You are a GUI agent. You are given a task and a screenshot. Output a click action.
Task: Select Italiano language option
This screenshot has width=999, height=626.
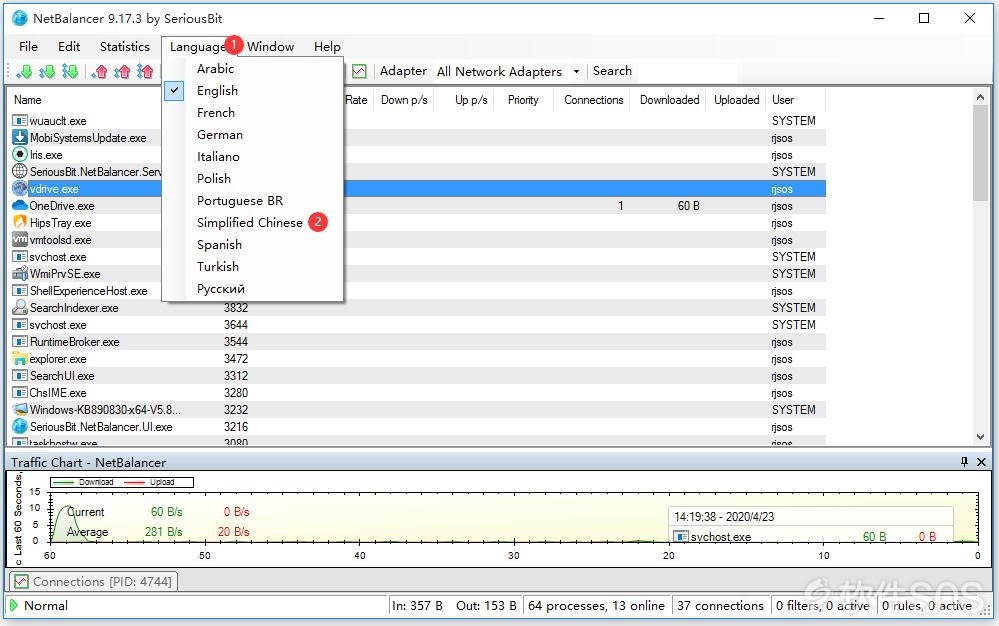point(218,157)
